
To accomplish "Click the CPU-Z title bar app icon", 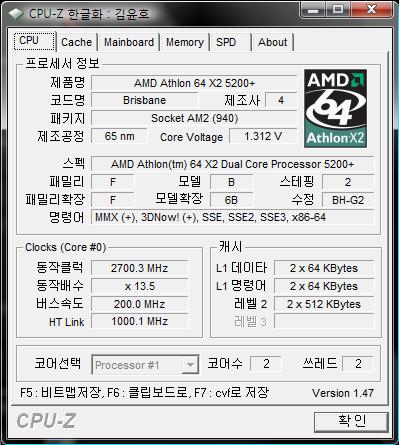I will pyautogui.click(x=16, y=14).
